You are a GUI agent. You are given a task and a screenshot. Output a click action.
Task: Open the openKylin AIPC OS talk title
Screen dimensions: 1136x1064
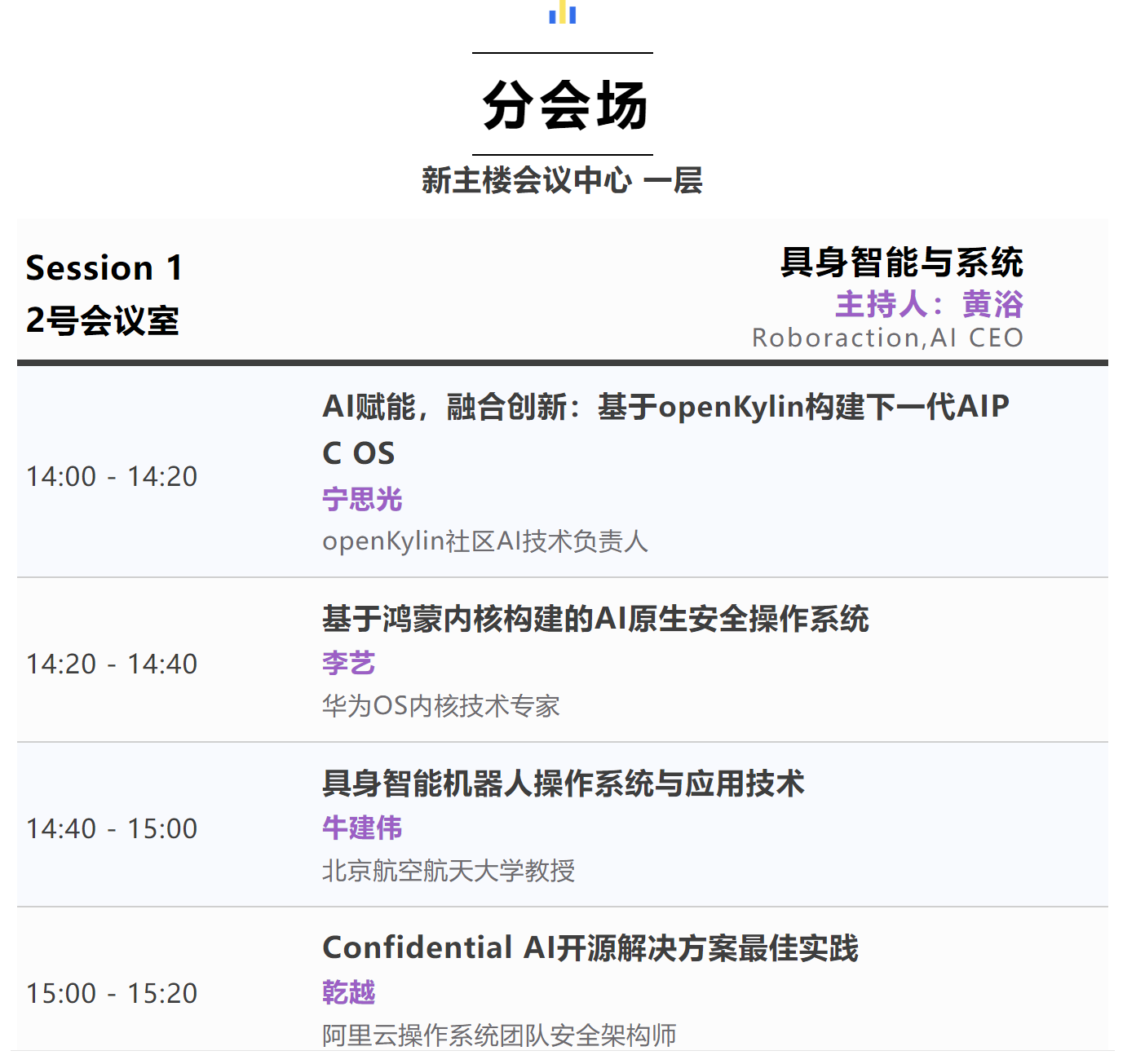coord(665,429)
